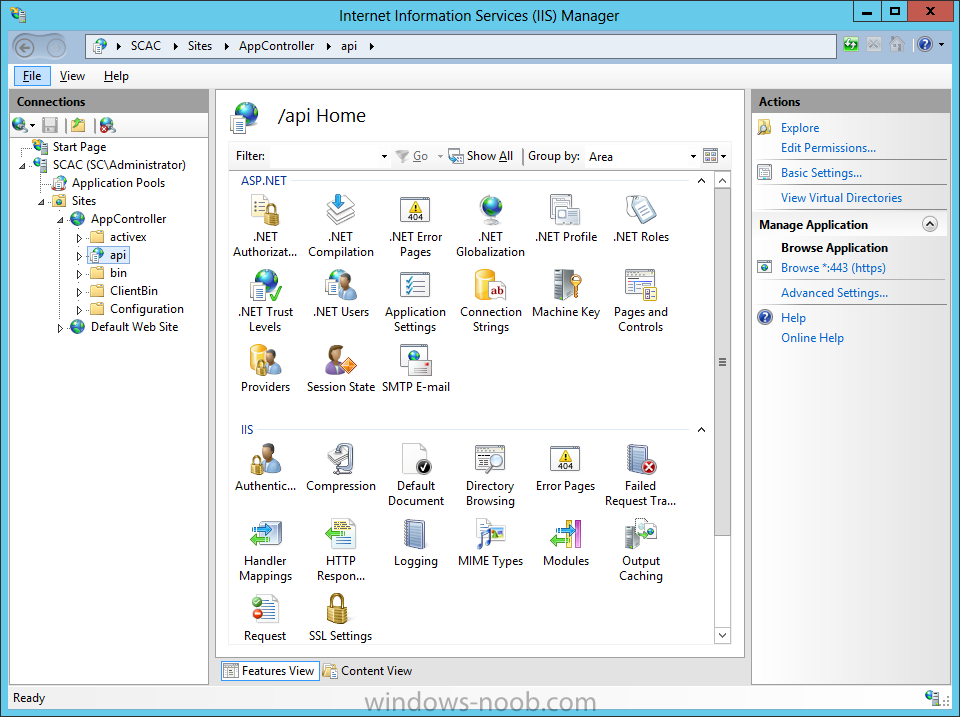
Task: Open the Directory Browsing feature
Action: pos(490,475)
